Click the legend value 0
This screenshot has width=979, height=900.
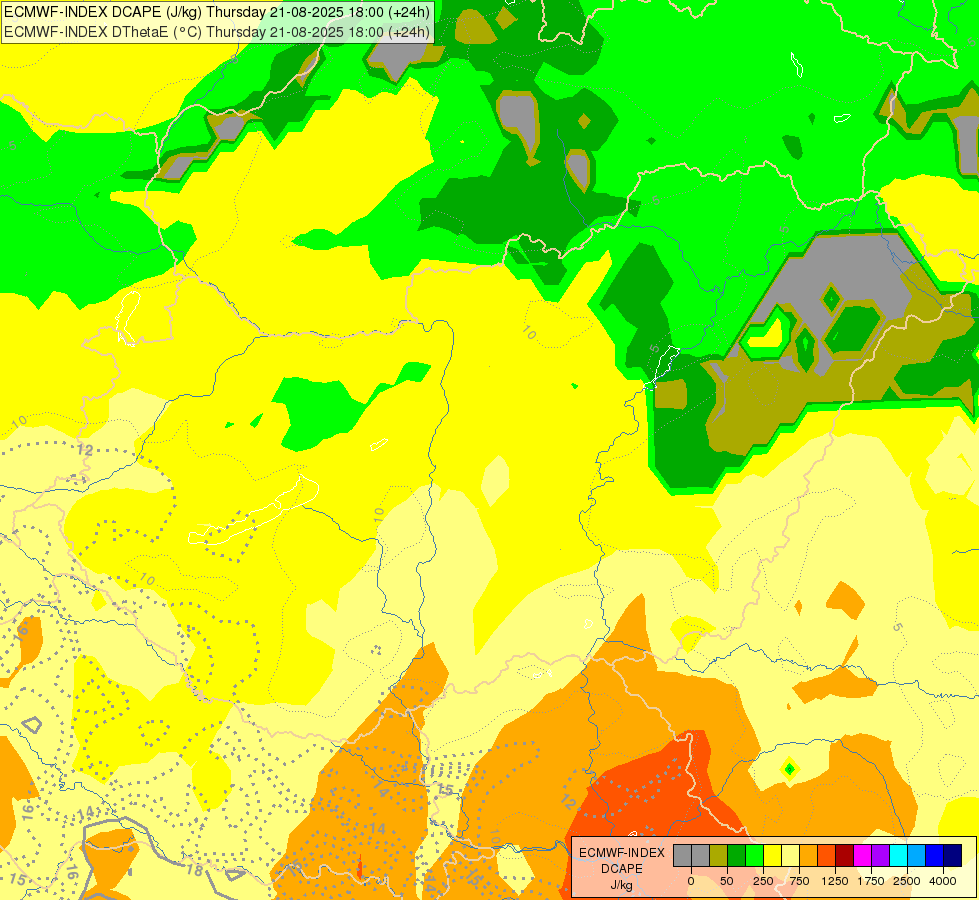[691, 881]
